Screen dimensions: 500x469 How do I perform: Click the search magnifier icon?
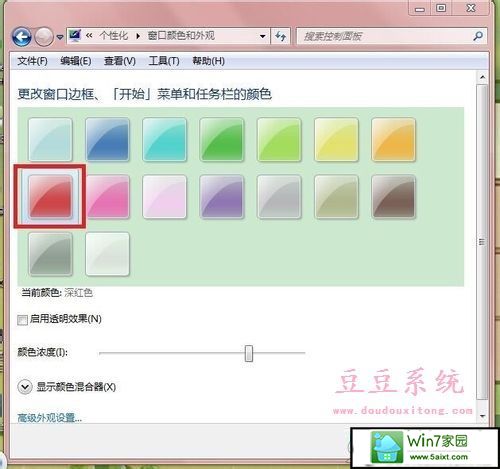tap(477, 36)
